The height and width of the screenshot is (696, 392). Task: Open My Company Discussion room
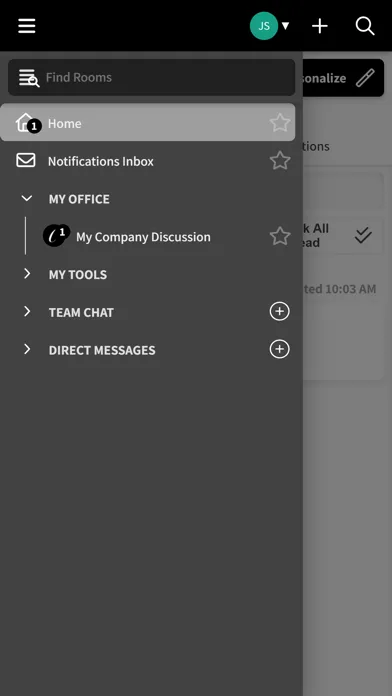[143, 237]
